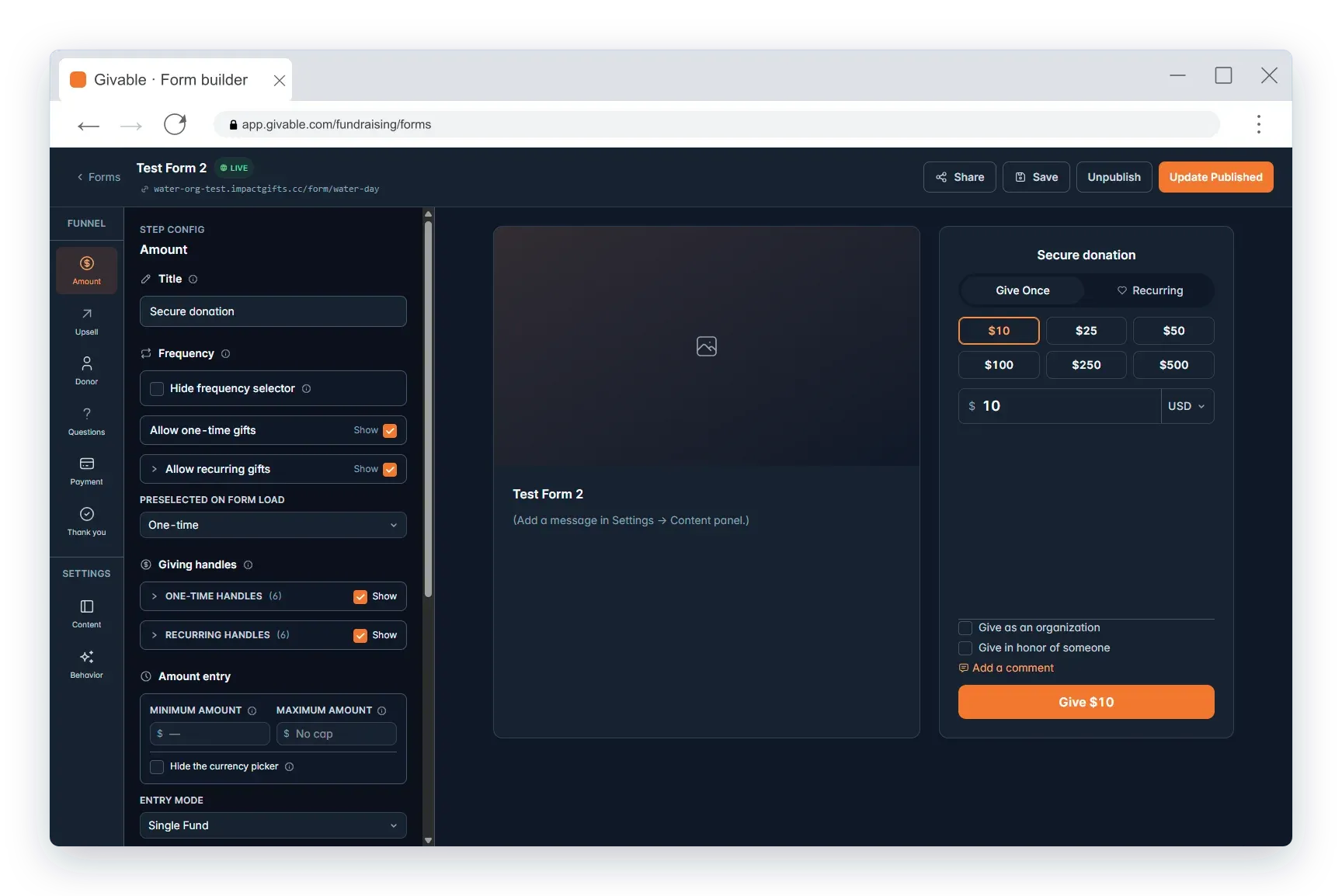This screenshot has height=896, width=1342.
Task: Close the Givable Form builder tab
Action: pos(280,81)
